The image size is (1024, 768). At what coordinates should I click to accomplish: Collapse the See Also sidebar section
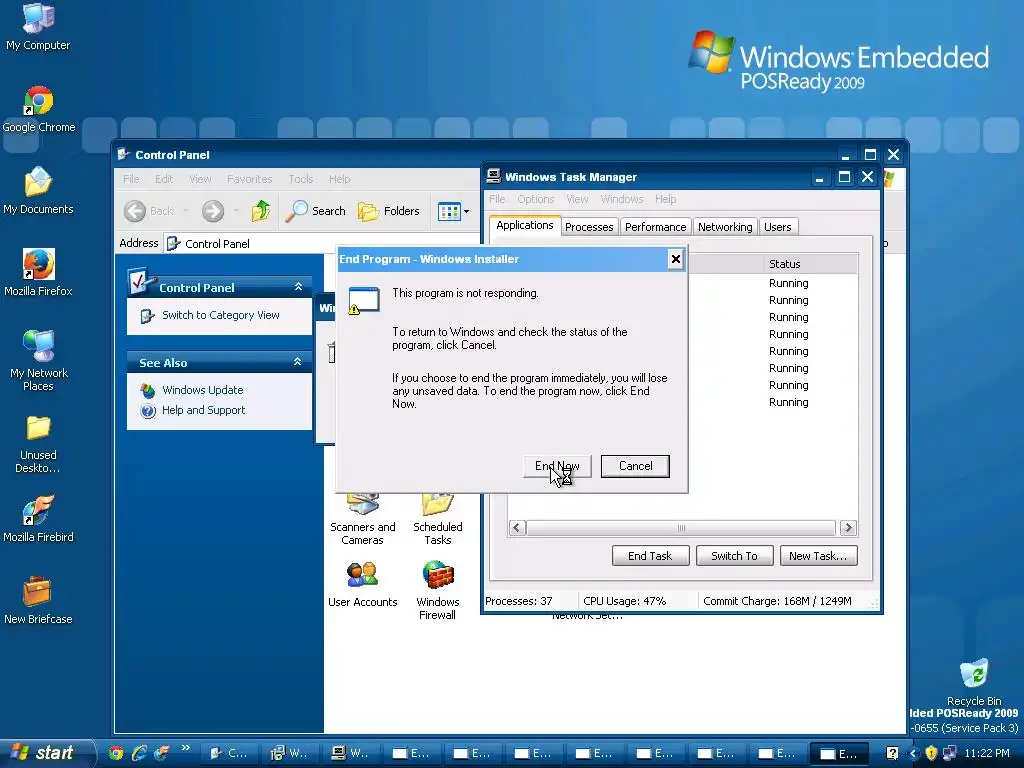298,362
